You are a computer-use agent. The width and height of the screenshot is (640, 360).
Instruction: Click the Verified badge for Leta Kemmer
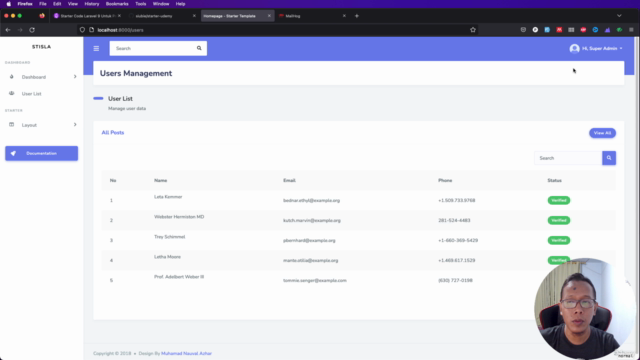coord(558,200)
